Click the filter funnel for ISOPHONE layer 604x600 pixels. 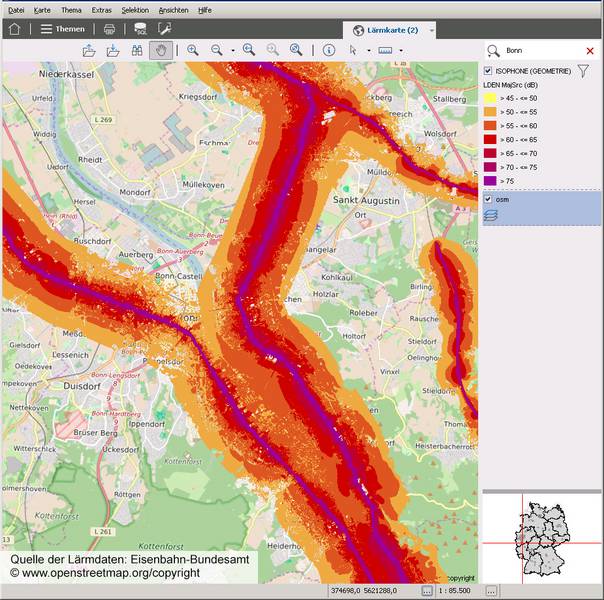click(583, 71)
